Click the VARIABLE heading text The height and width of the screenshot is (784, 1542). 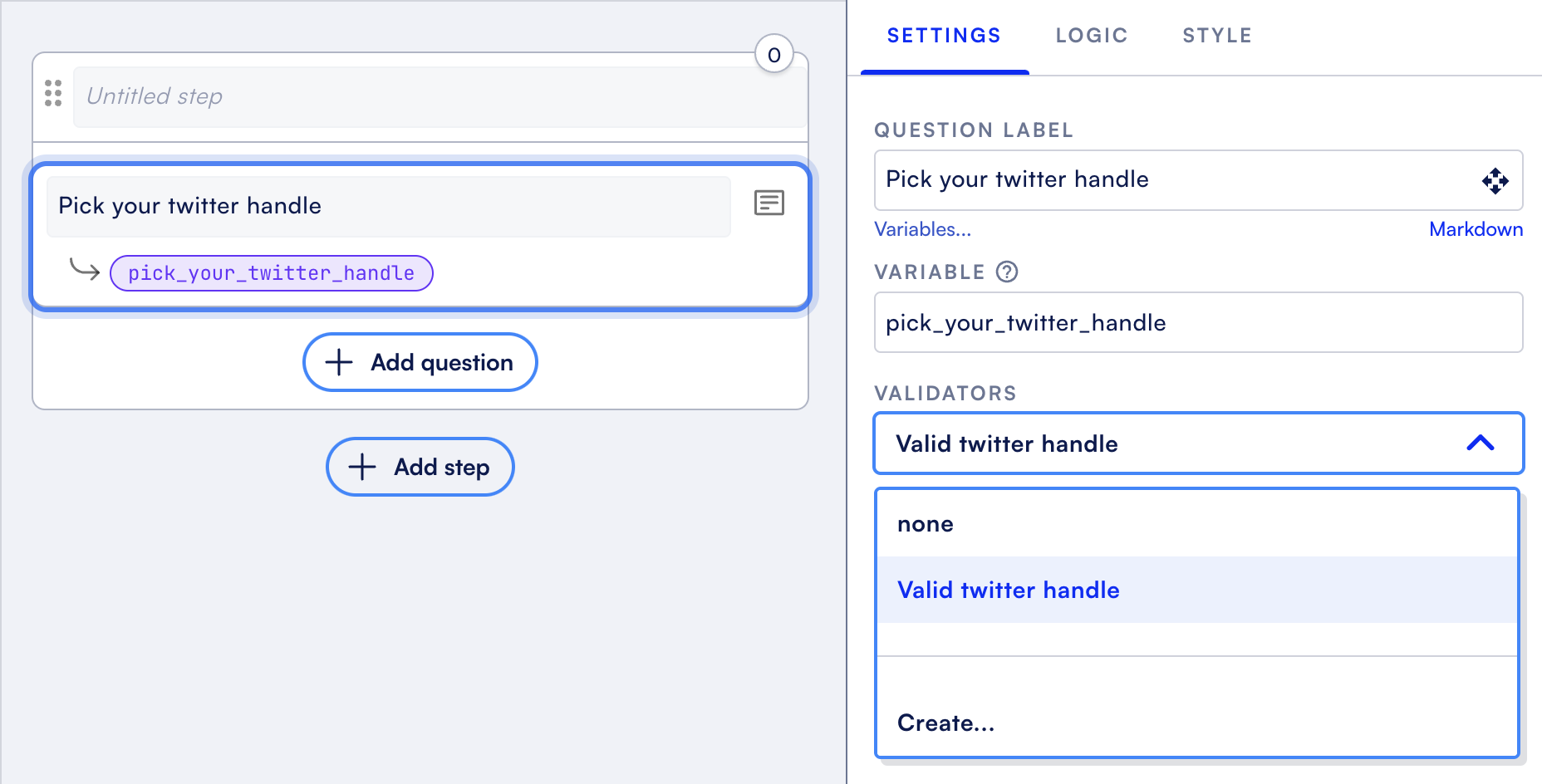(930, 272)
